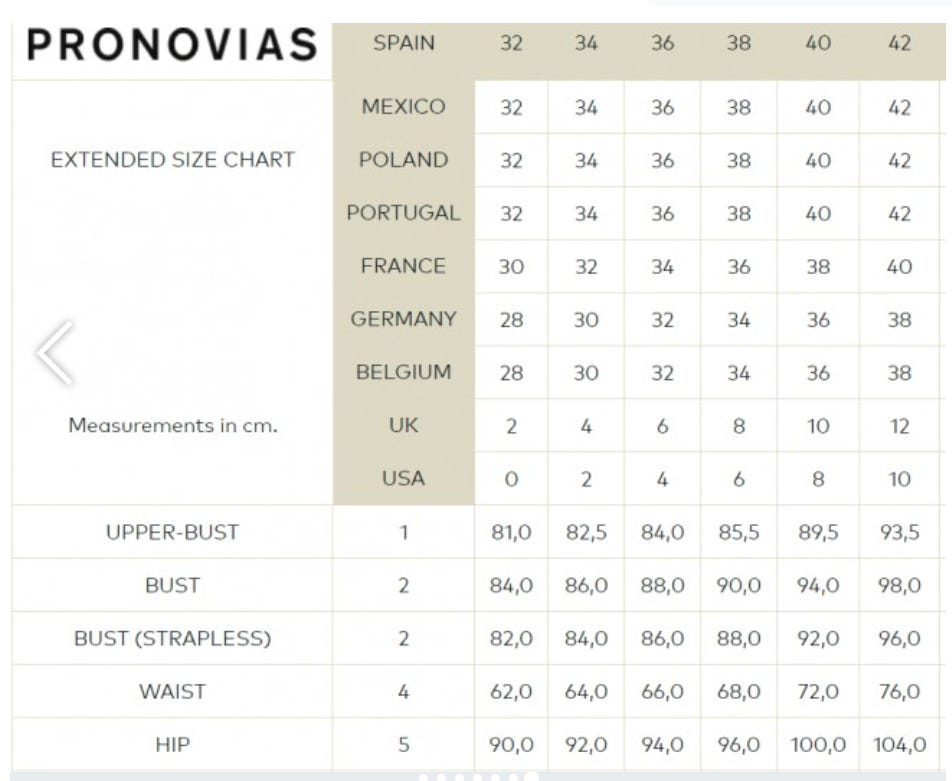The height and width of the screenshot is (781, 952).
Task: Select the last, larger carousel pagination dot
Action: point(531,777)
